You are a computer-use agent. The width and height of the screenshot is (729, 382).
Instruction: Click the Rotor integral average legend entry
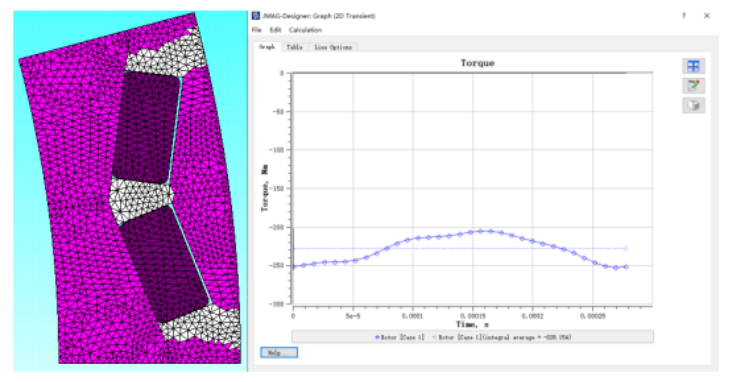pyautogui.click(x=502, y=337)
